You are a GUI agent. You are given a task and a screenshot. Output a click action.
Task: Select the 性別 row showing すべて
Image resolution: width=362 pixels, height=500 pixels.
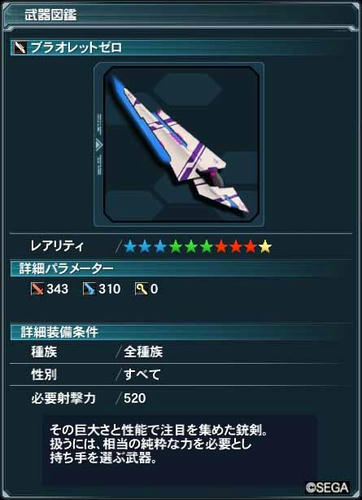tap(181, 375)
